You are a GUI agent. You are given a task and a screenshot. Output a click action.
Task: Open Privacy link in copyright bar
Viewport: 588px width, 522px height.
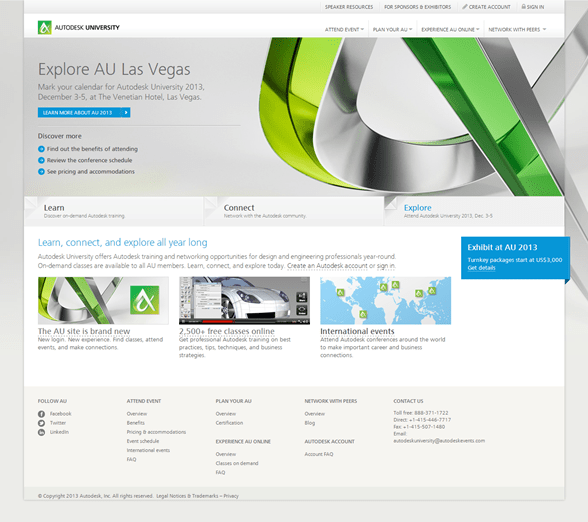coord(231,496)
